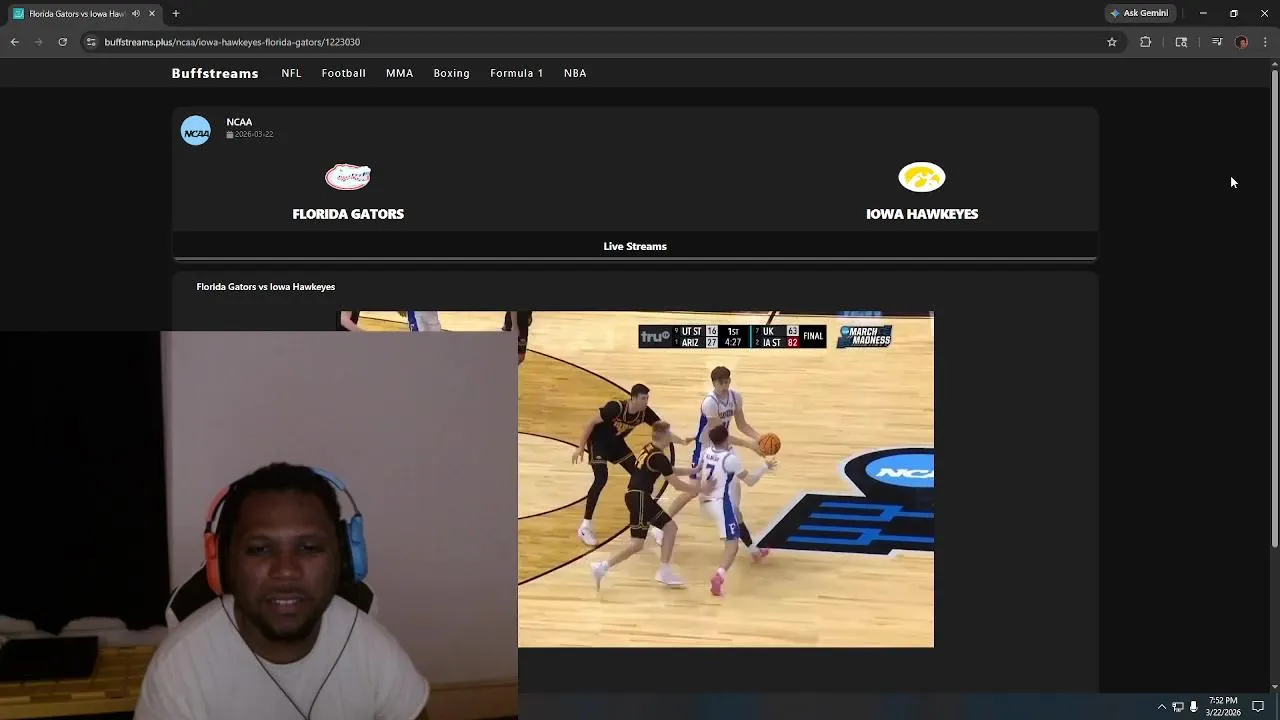The width and height of the screenshot is (1280, 720).
Task: Go back with the browser back arrow
Action: coord(14,42)
